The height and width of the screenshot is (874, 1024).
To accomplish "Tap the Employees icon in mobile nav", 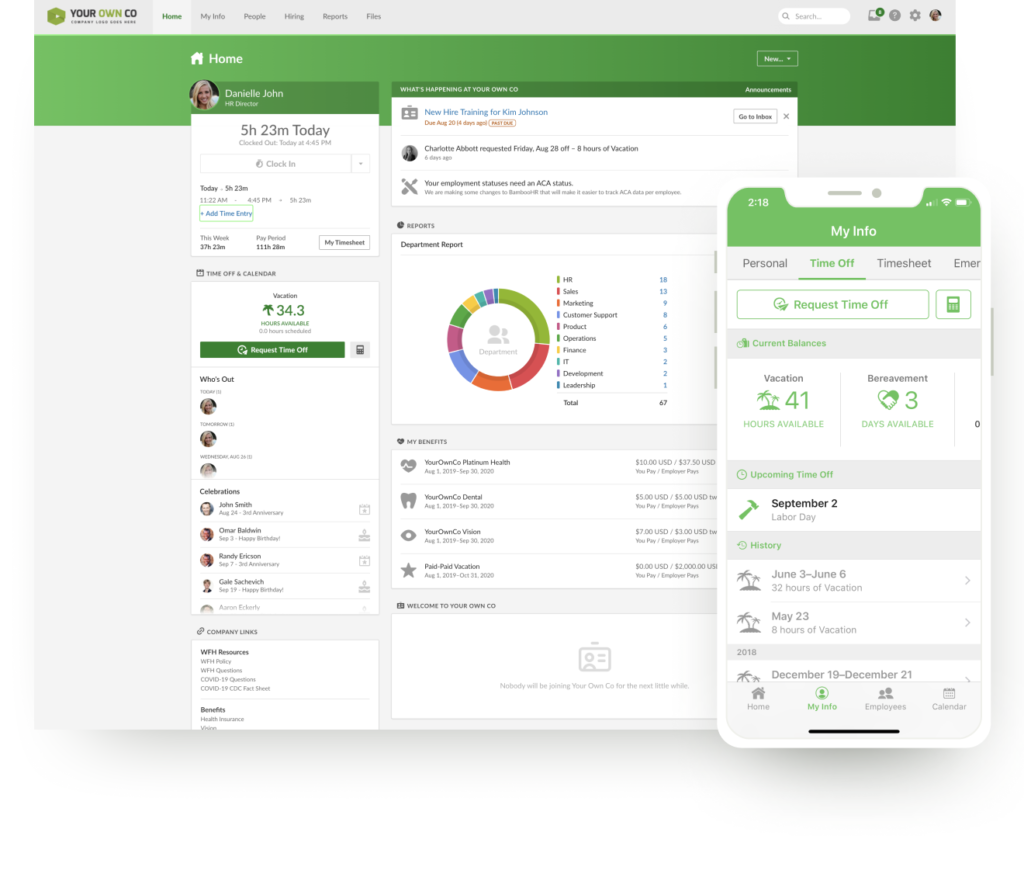I will coord(885,699).
